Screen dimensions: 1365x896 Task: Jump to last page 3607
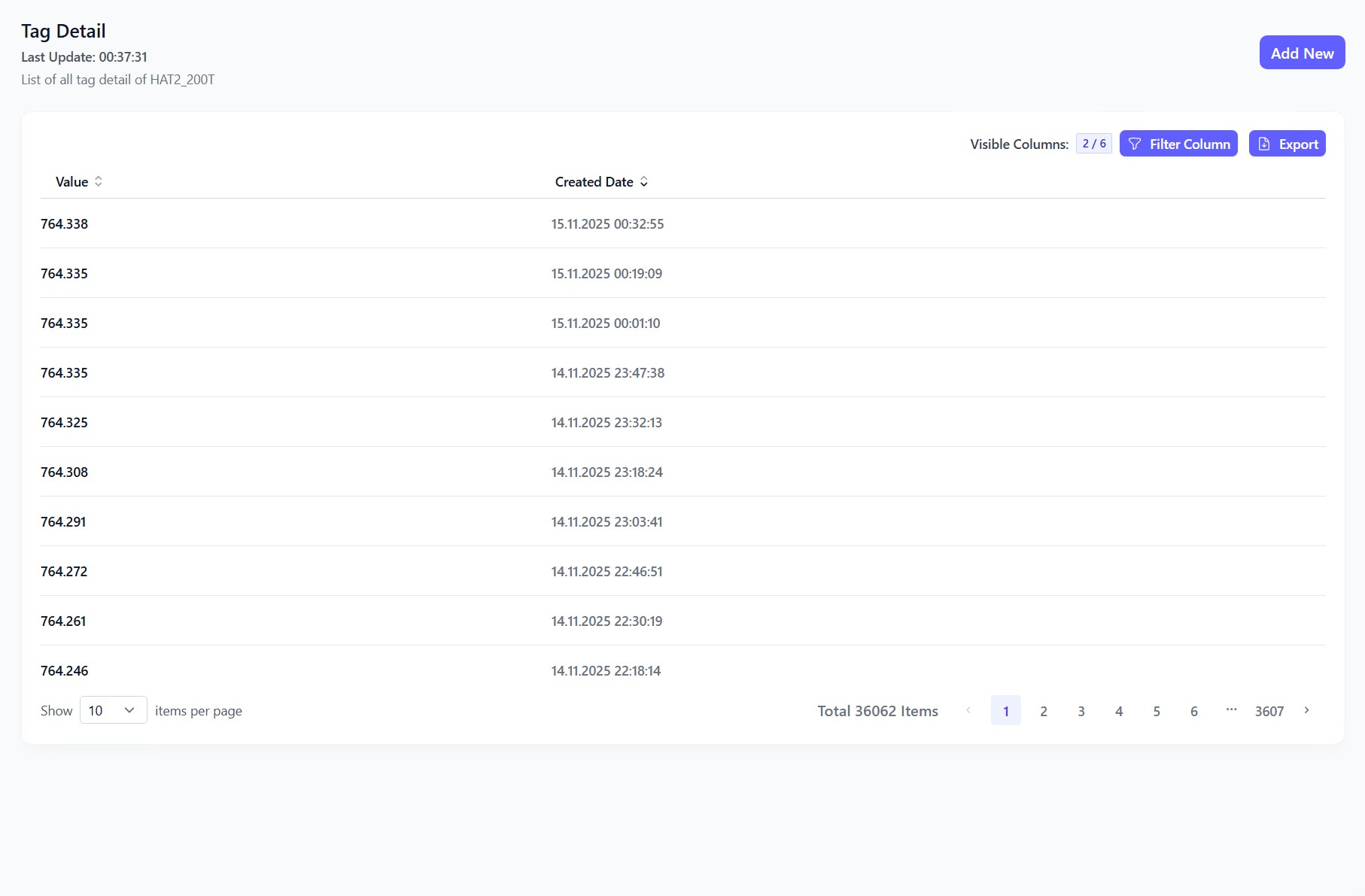coord(1269,711)
